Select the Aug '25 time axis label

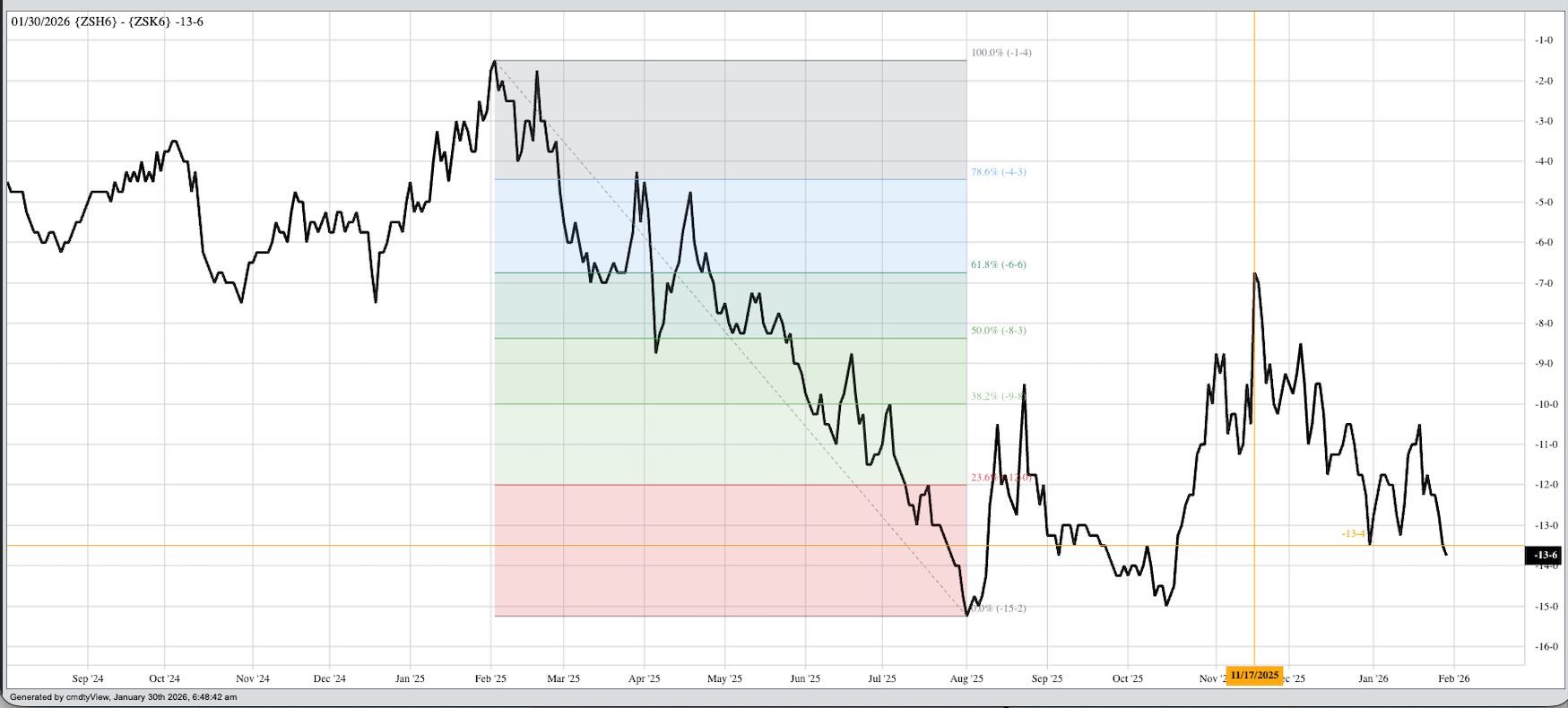pos(966,679)
